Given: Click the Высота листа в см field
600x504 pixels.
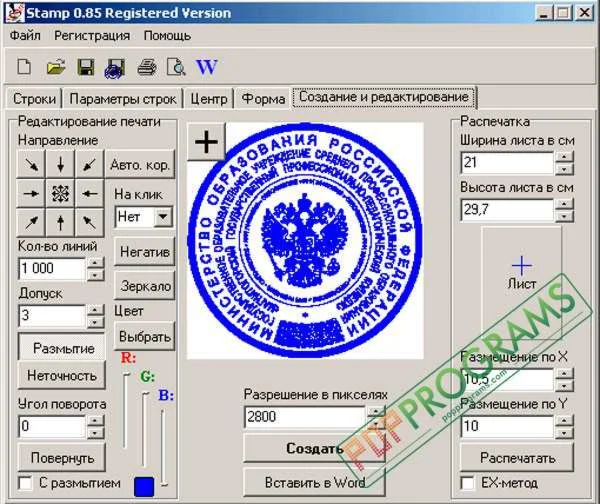Looking at the screenshot, I should tap(508, 210).
